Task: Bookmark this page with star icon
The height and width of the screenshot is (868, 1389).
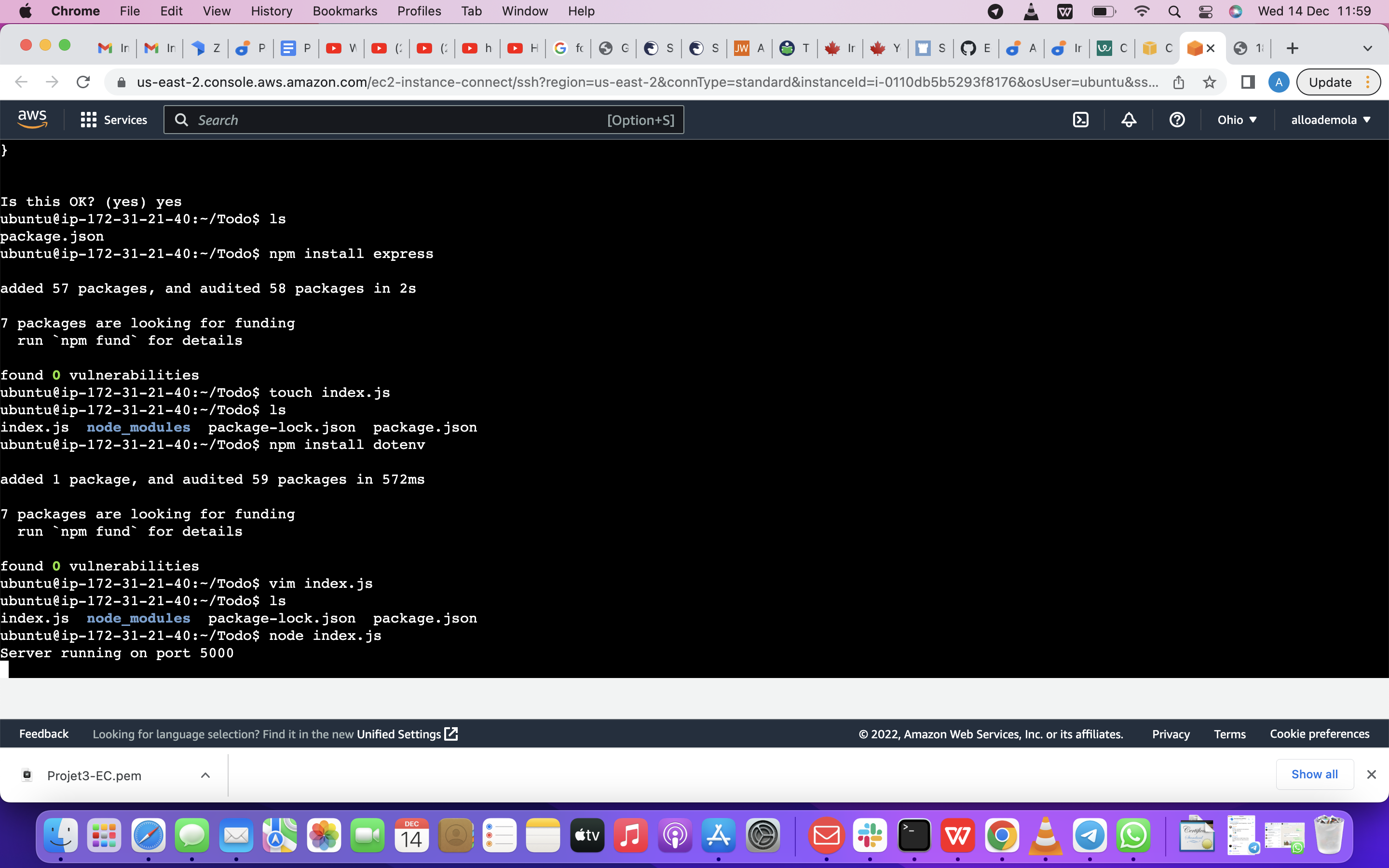Action: (1210, 82)
